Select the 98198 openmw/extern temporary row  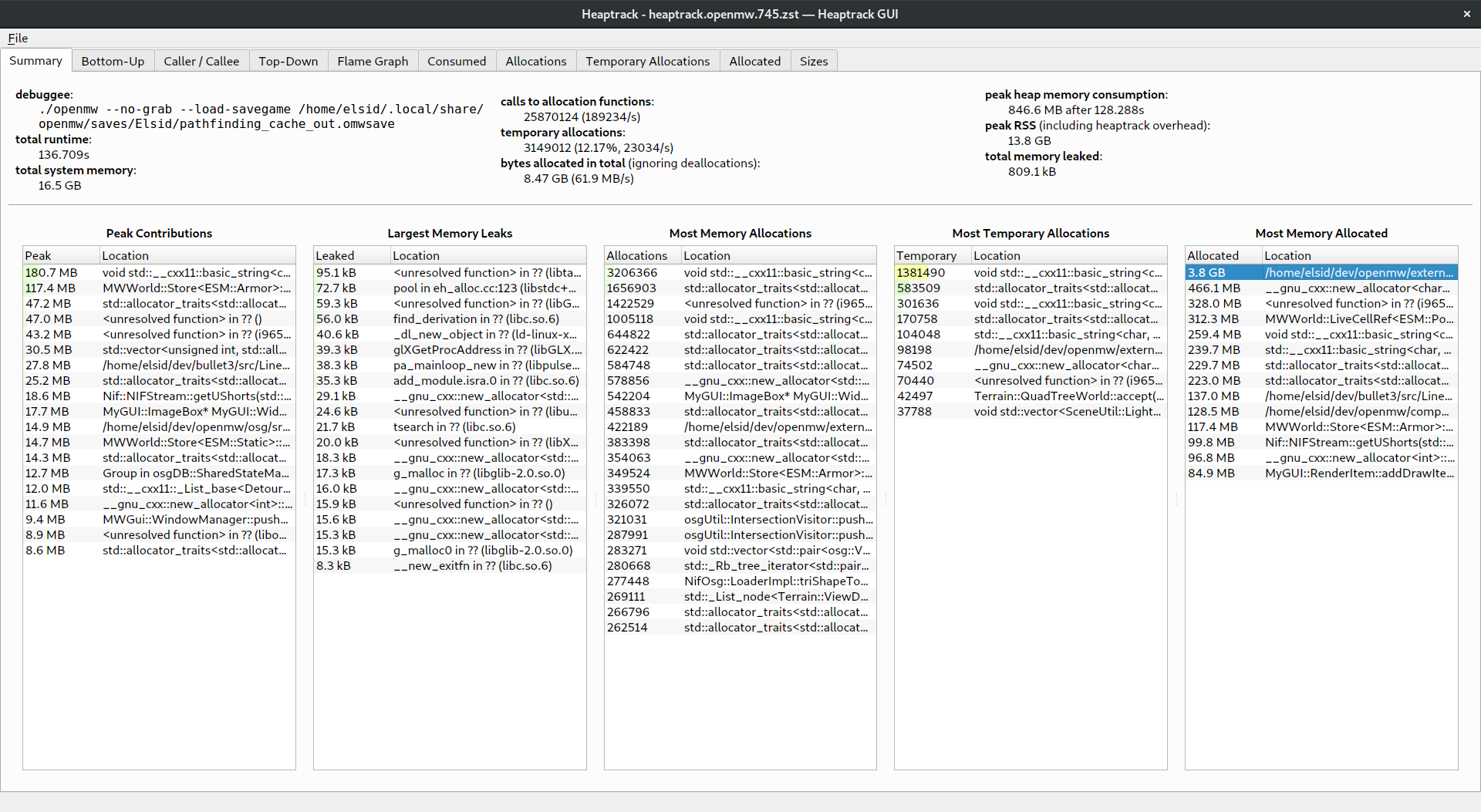1031,349
